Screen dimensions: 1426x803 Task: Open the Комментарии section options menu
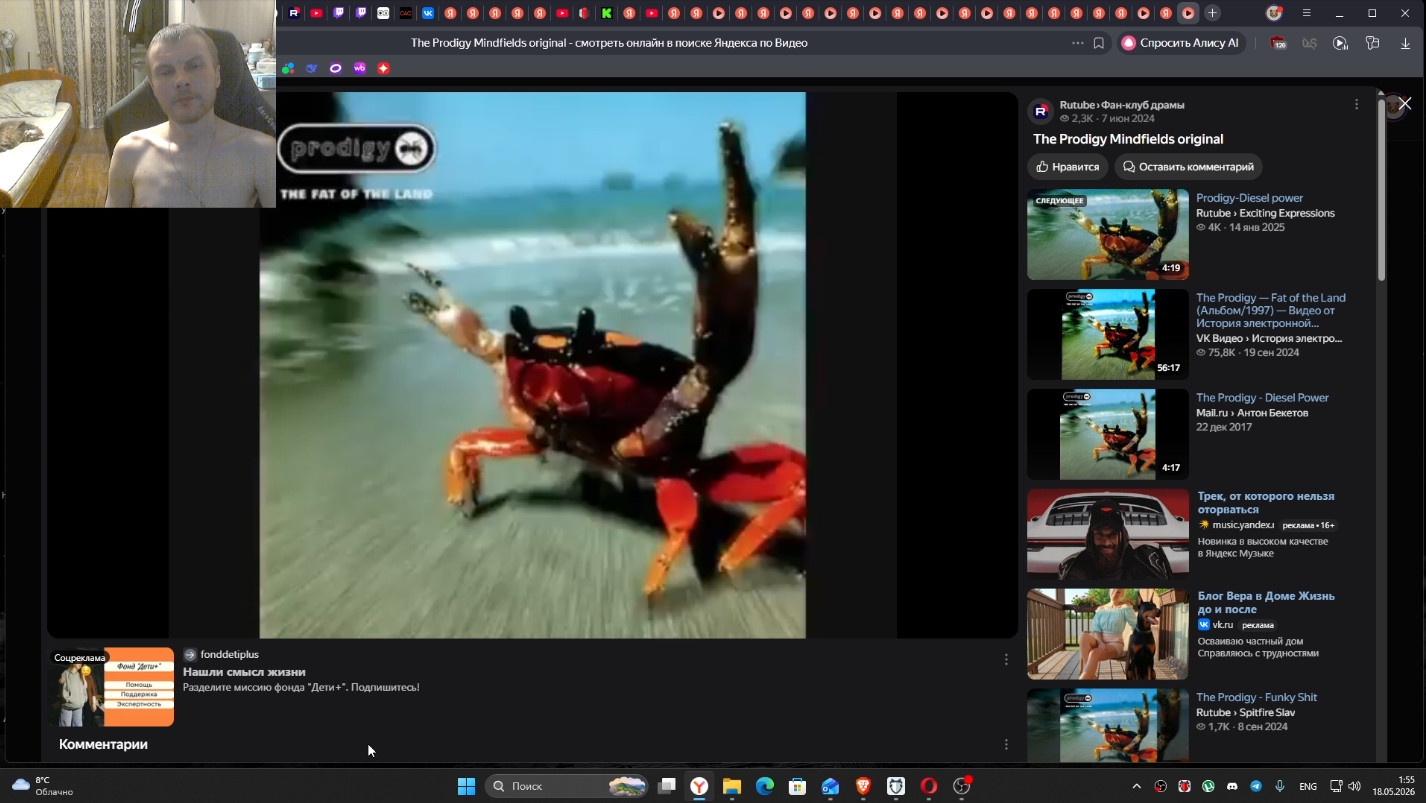click(1006, 745)
